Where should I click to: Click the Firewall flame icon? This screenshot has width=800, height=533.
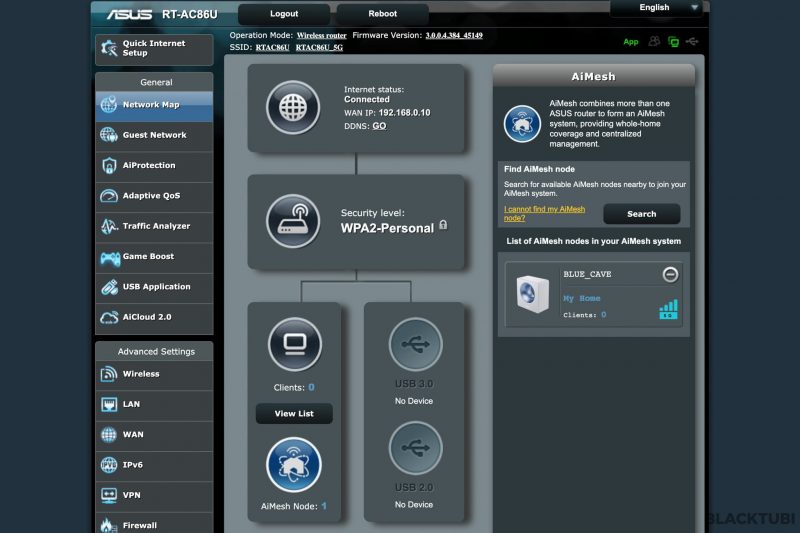click(107, 524)
